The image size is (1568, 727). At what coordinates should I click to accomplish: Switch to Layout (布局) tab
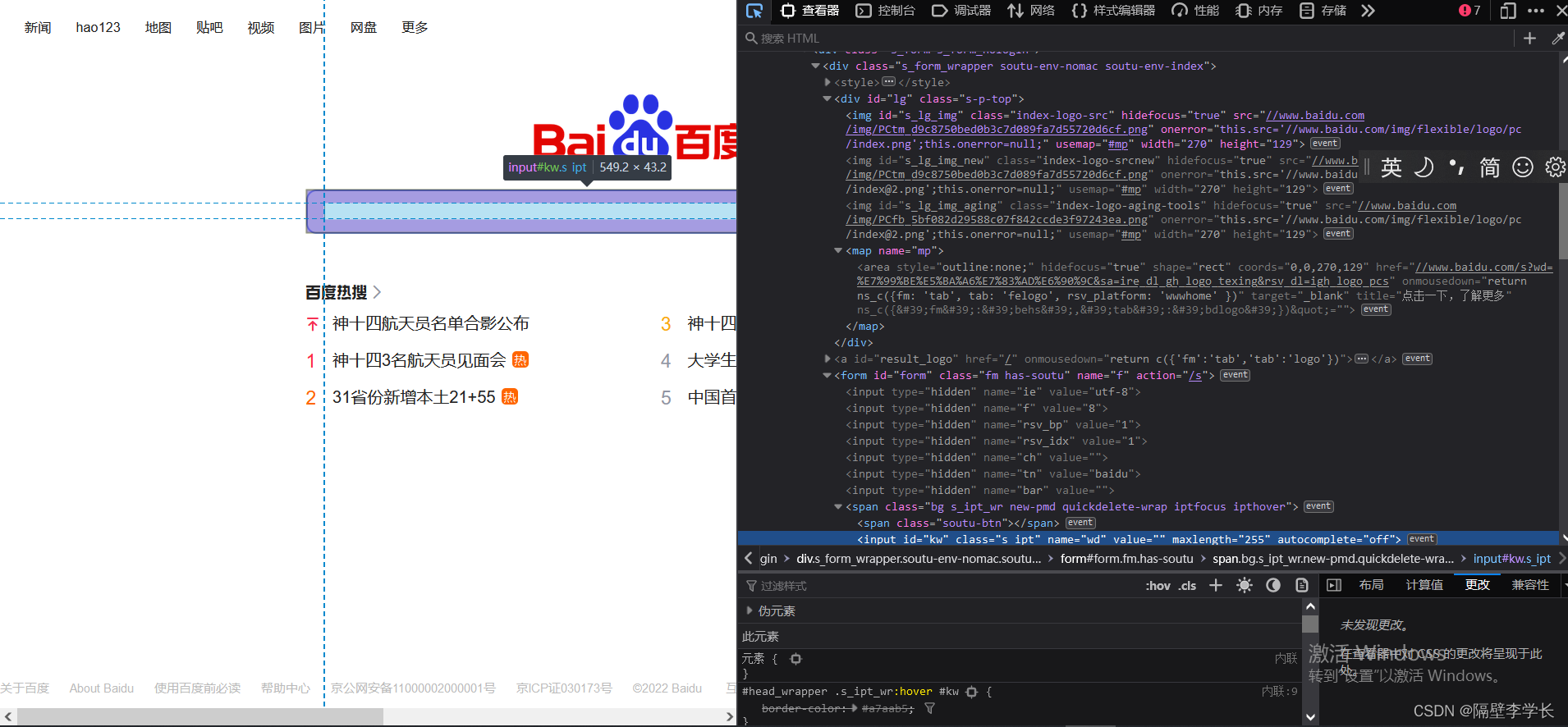[1371, 585]
